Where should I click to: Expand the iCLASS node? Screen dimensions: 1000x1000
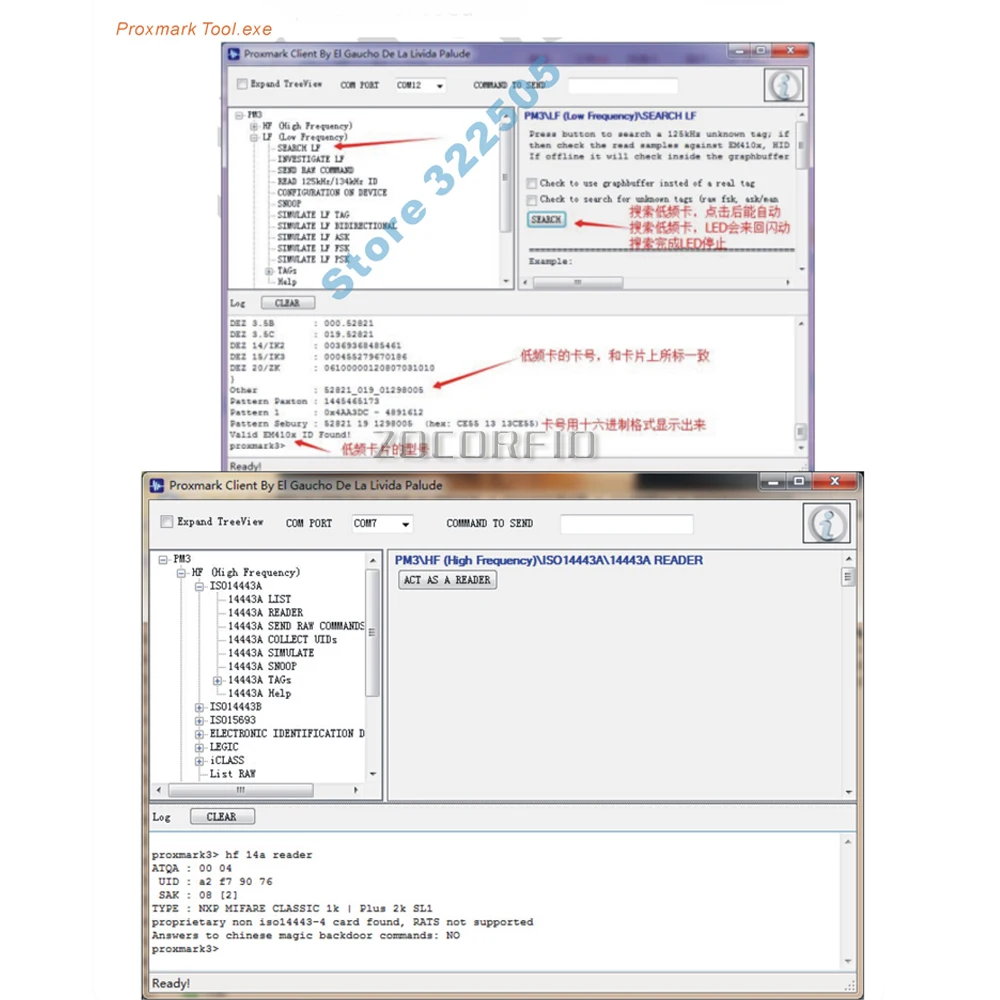click(x=200, y=761)
